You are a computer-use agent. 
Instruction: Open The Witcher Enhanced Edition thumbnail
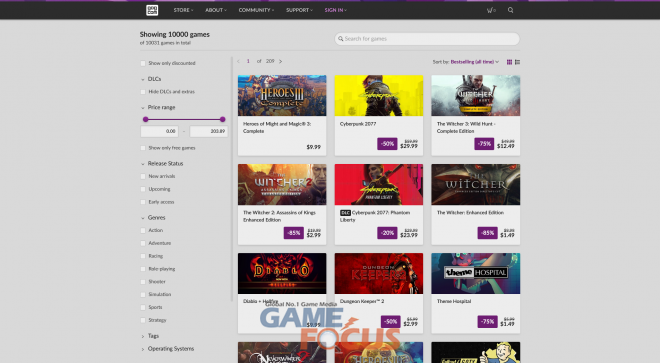476,184
